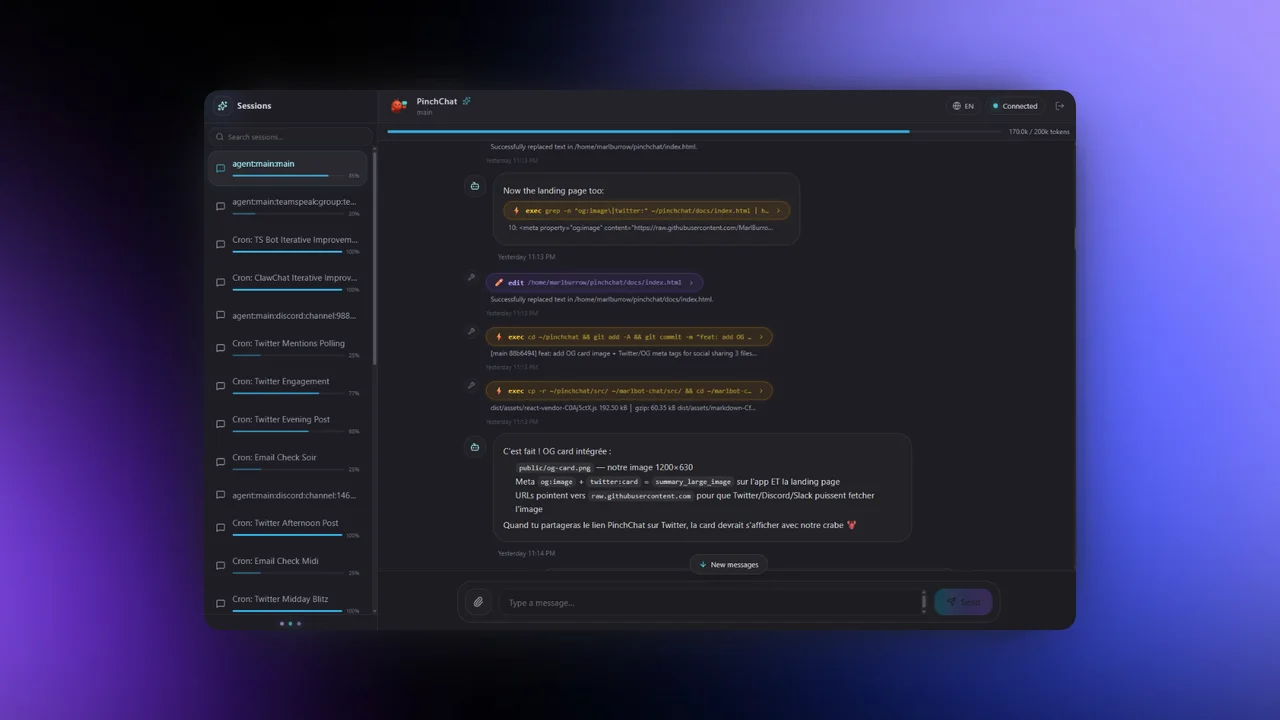Open the agent:main:teamspeak:group session

click(288, 206)
